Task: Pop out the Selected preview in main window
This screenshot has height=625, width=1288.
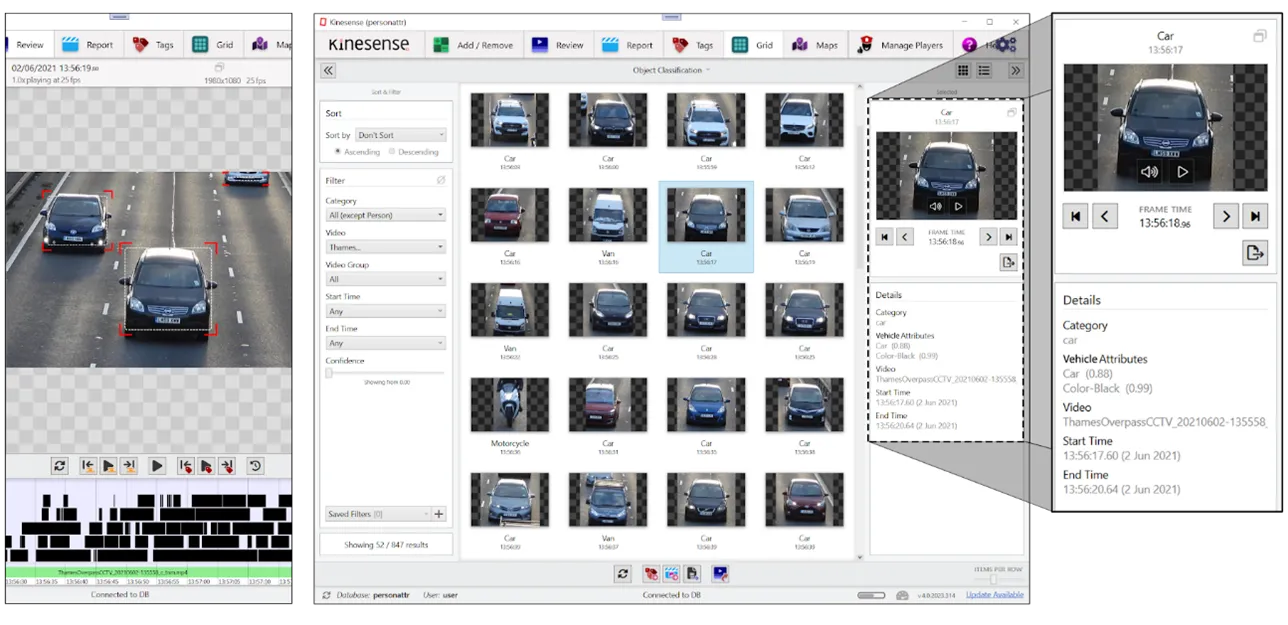Action: (x=1012, y=114)
